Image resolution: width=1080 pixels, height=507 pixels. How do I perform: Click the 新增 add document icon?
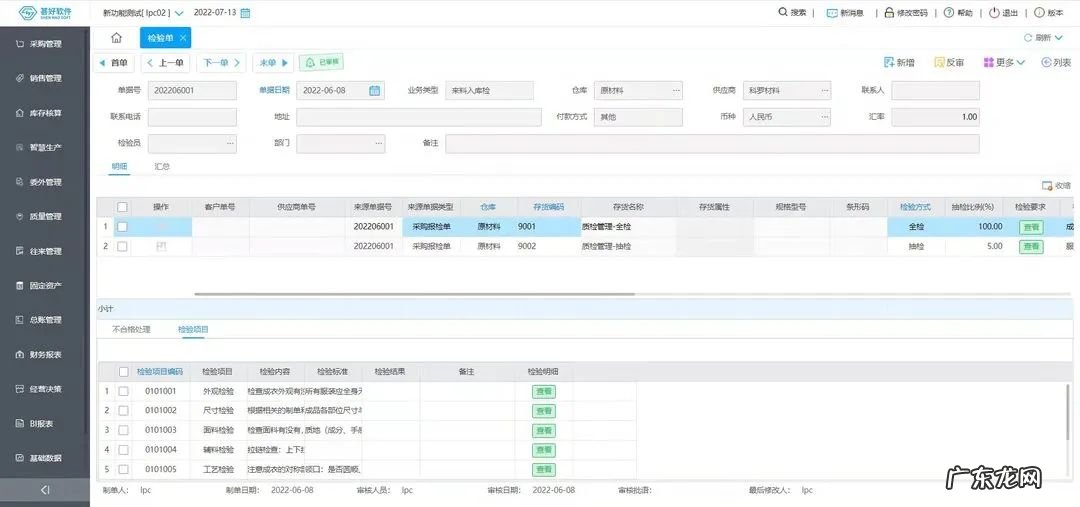pos(888,62)
